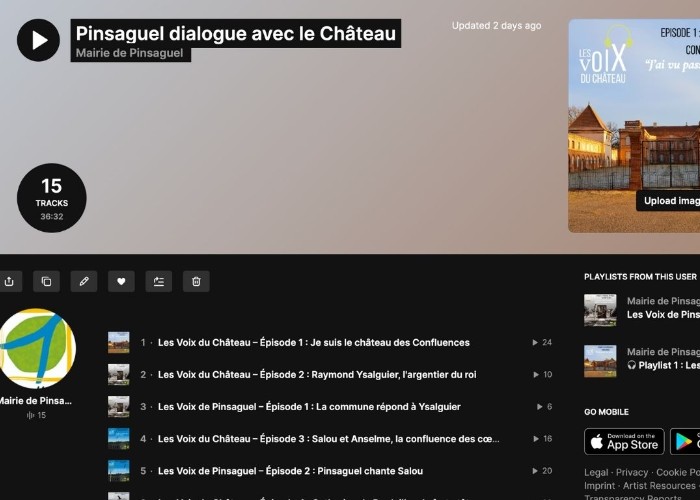This screenshot has width=700, height=500.
Task: Toggle the heart like icon
Action: tap(121, 281)
